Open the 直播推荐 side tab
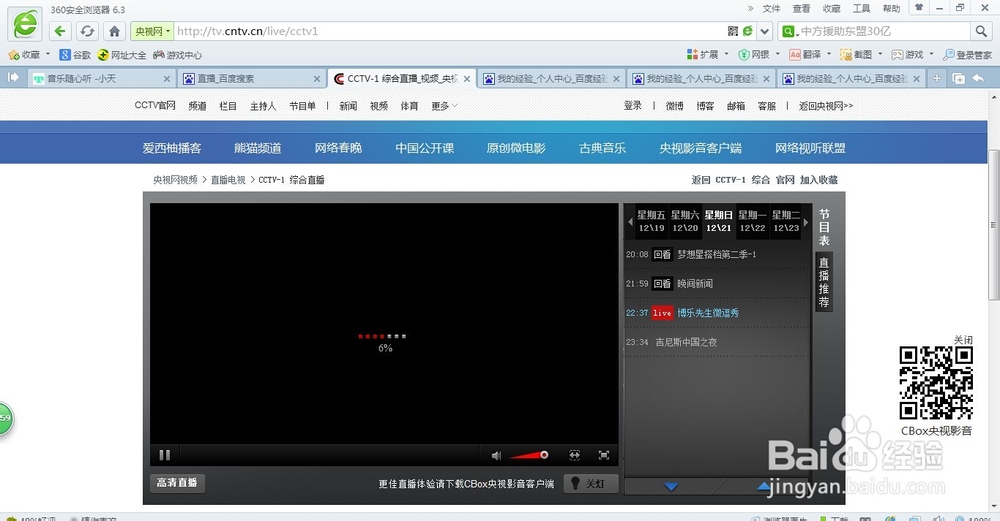 pyautogui.click(x=824, y=282)
